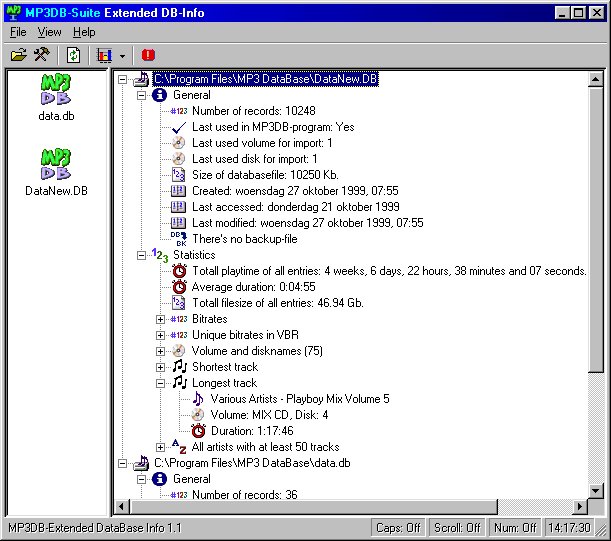
Task: Open the View menu
Action: click(49, 32)
